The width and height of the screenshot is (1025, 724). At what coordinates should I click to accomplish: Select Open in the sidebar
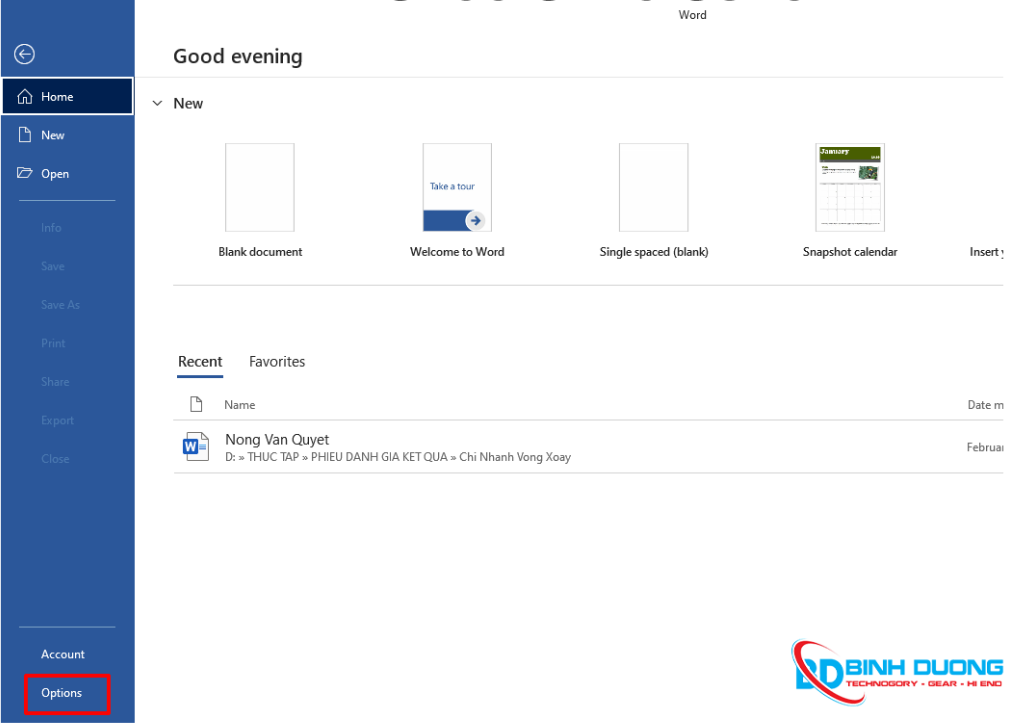(67, 174)
